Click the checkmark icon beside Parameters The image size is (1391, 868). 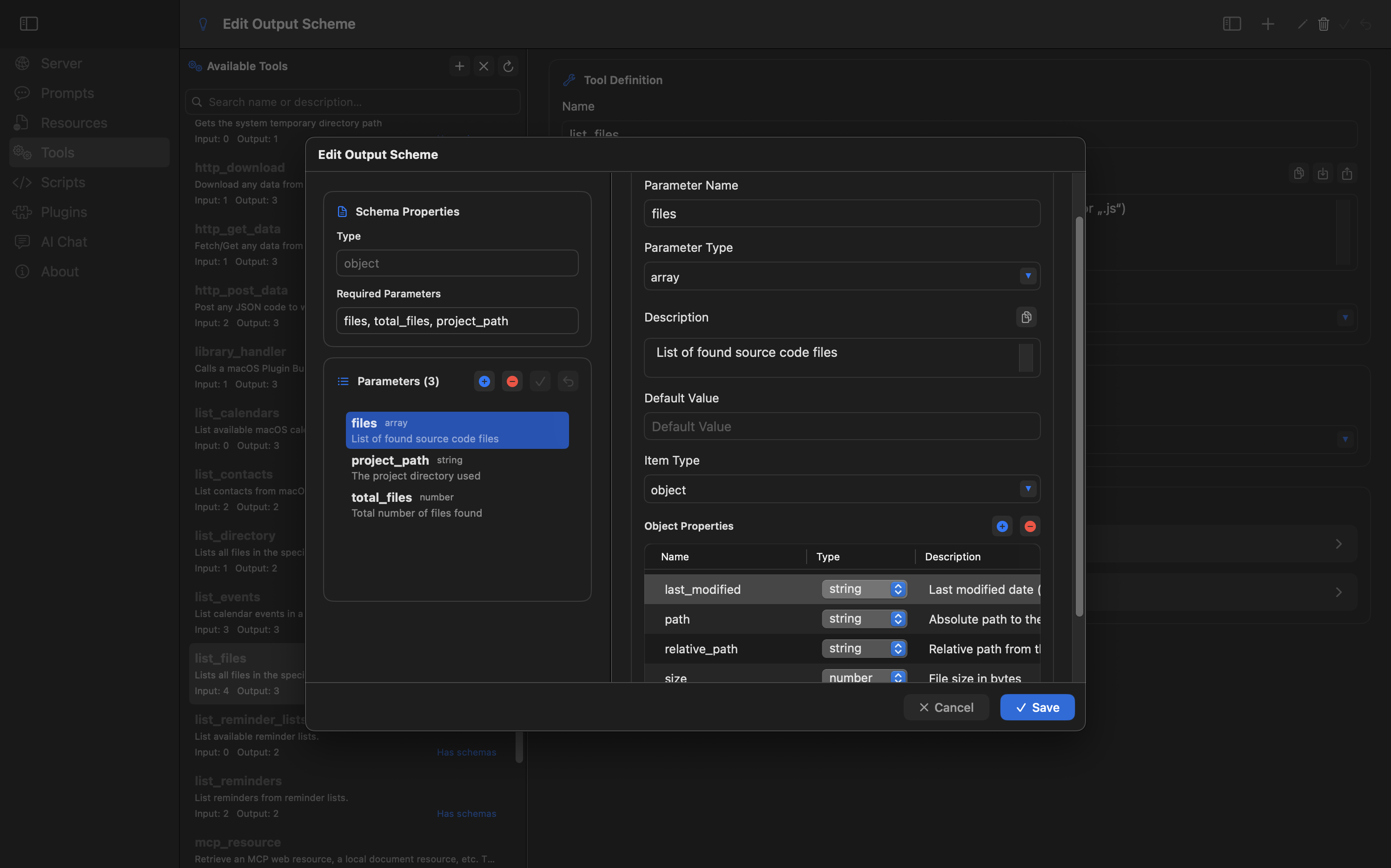540,381
